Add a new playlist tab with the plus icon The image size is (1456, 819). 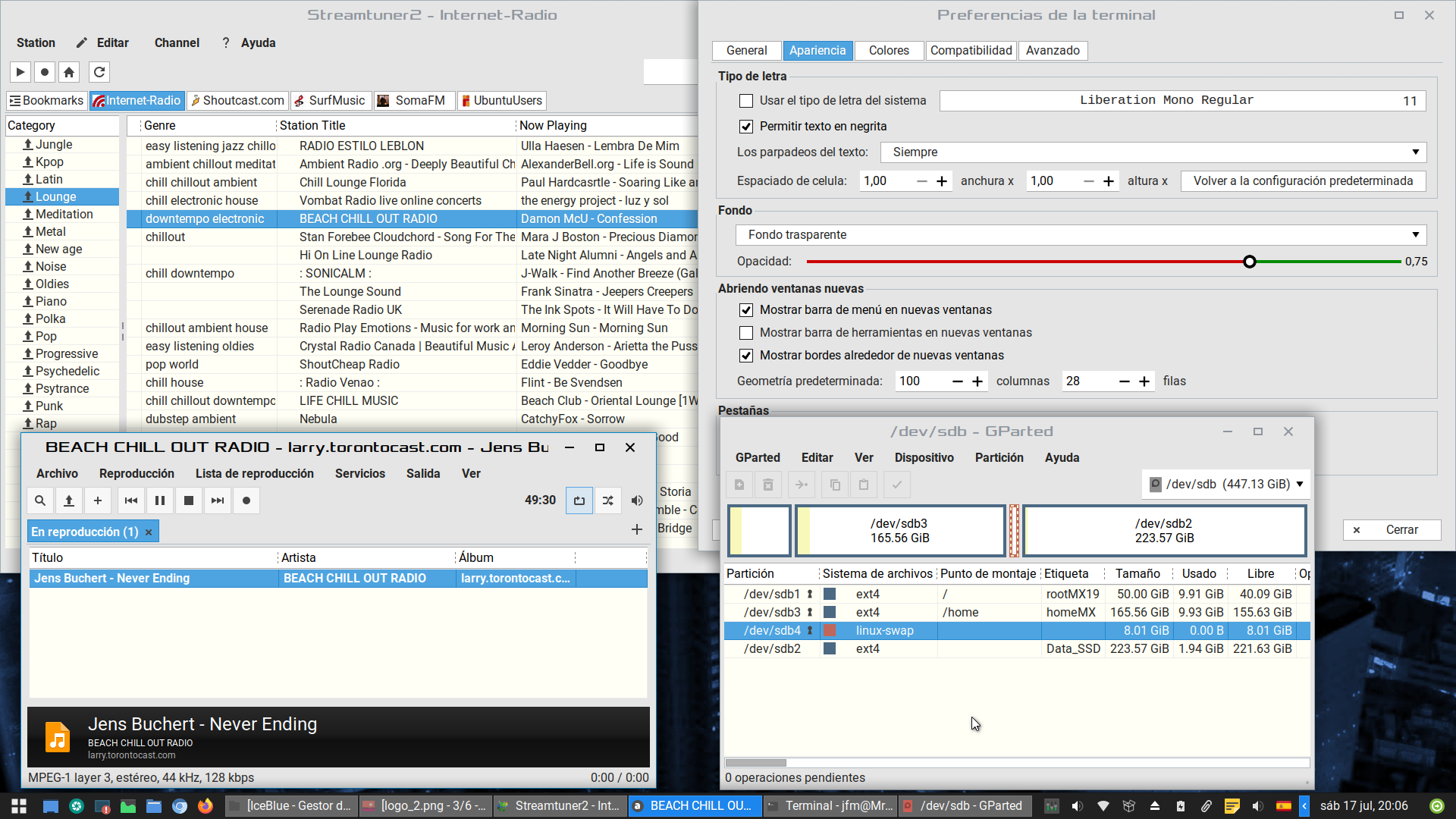[x=637, y=529]
